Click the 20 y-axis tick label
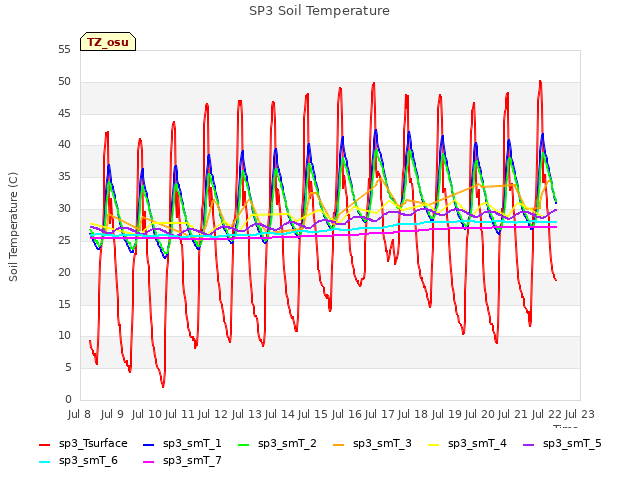 tap(64, 272)
